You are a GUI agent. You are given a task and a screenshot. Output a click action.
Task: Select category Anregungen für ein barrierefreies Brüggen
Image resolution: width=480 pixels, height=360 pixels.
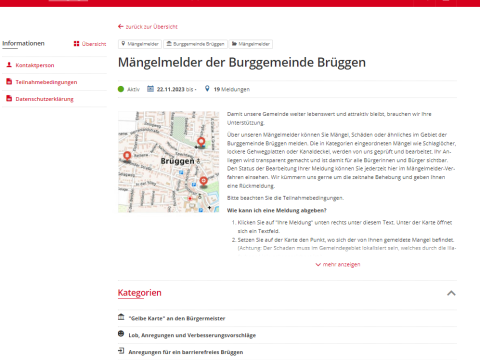click(x=186, y=352)
